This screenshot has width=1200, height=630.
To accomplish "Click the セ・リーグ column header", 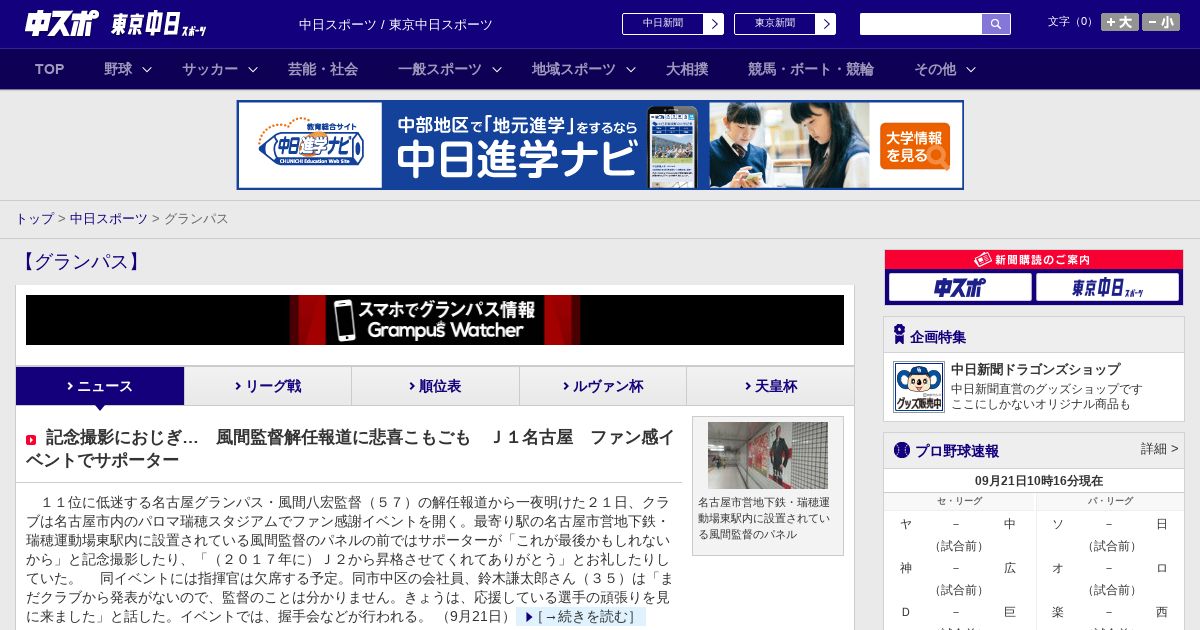I will [x=960, y=501].
